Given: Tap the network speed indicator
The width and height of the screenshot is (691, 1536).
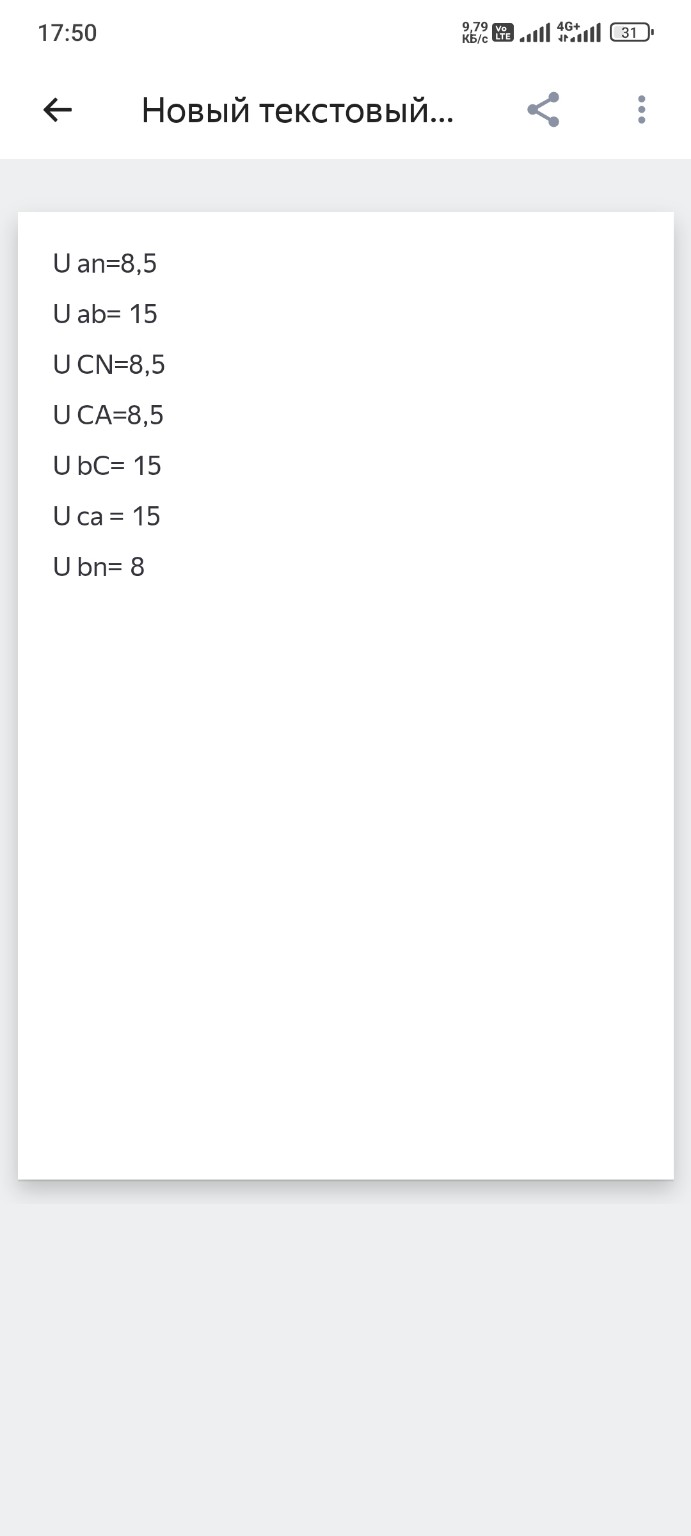Looking at the screenshot, I should (474, 33).
